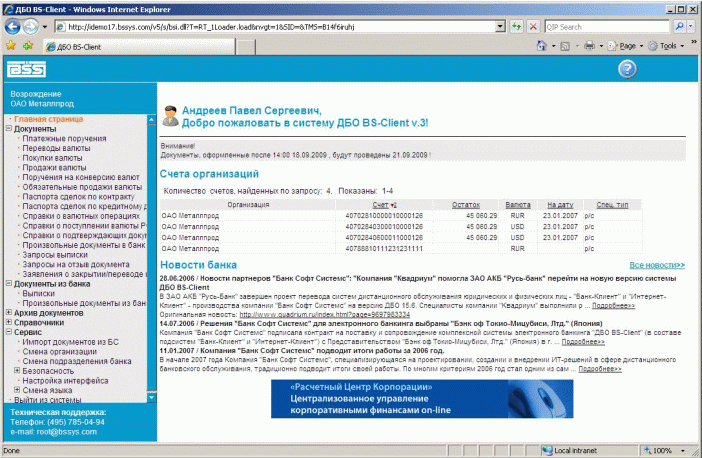Click the Print toolbar icon
The image size is (702, 458).
point(590,46)
